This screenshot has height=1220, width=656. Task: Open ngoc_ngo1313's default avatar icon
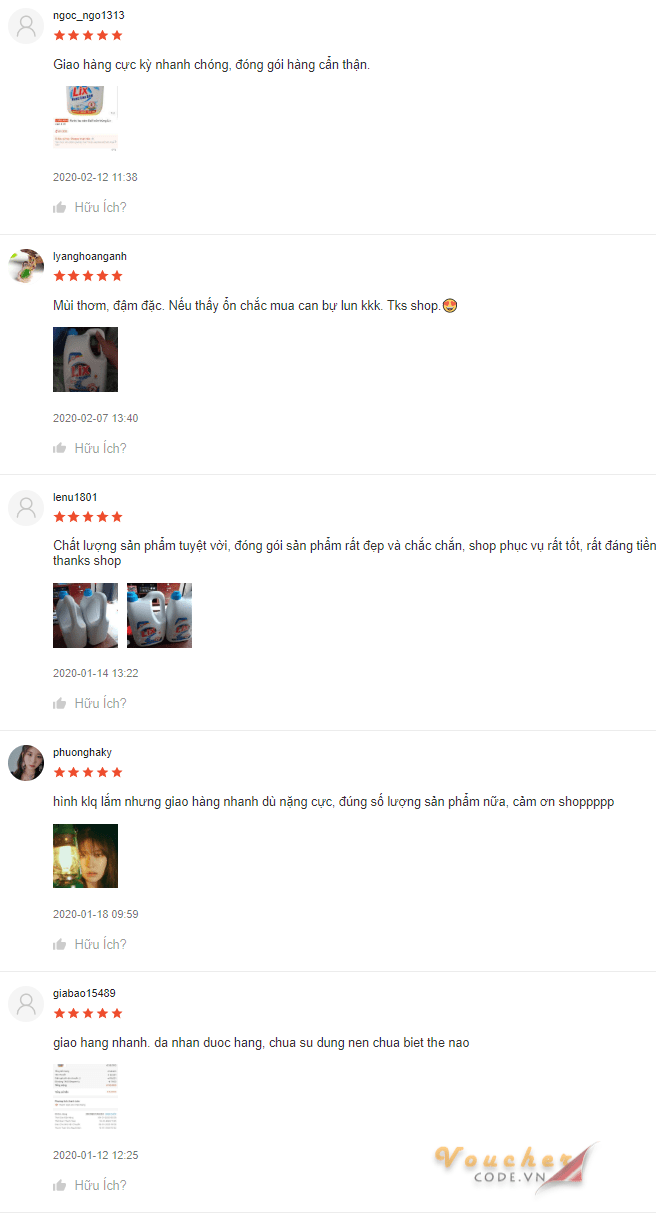tap(26, 26)
